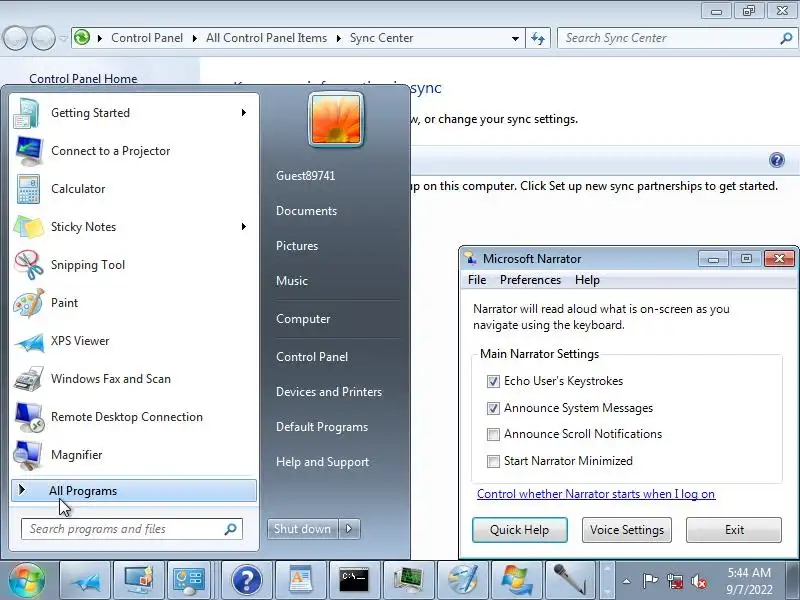Open Default Programs in Start menu
This screenshot has width=800, height=600.
tap(321, 427)
